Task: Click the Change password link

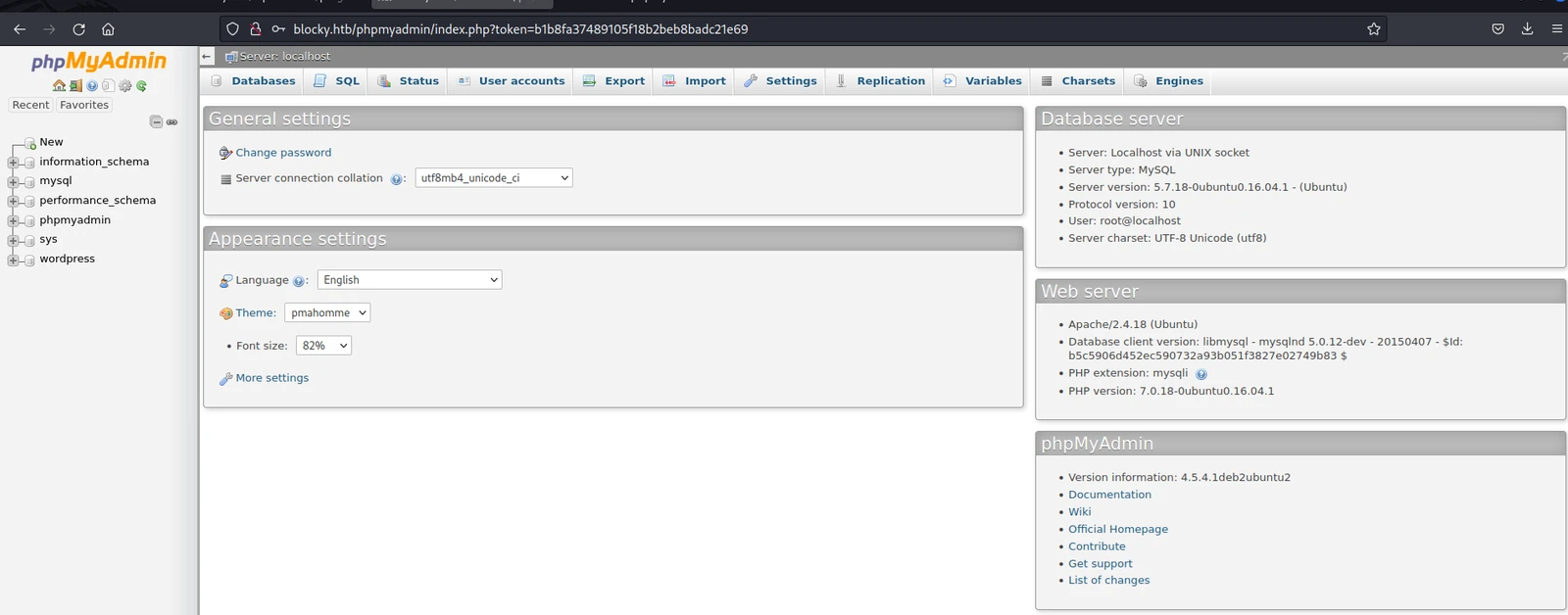Action: [x=283, y=153]
